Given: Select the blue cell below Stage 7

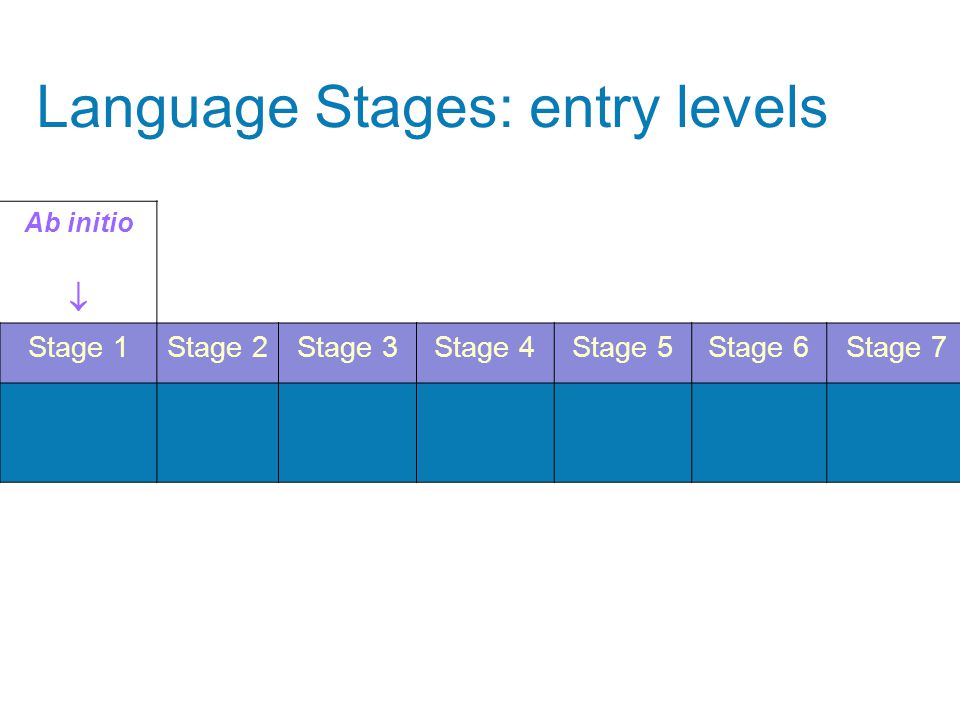Looking at the screenshot, I should point(893,433).
